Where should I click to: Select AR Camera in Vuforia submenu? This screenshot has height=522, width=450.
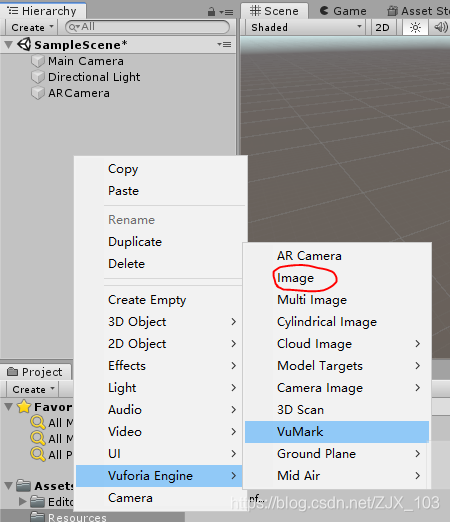(x=337, y=256)
